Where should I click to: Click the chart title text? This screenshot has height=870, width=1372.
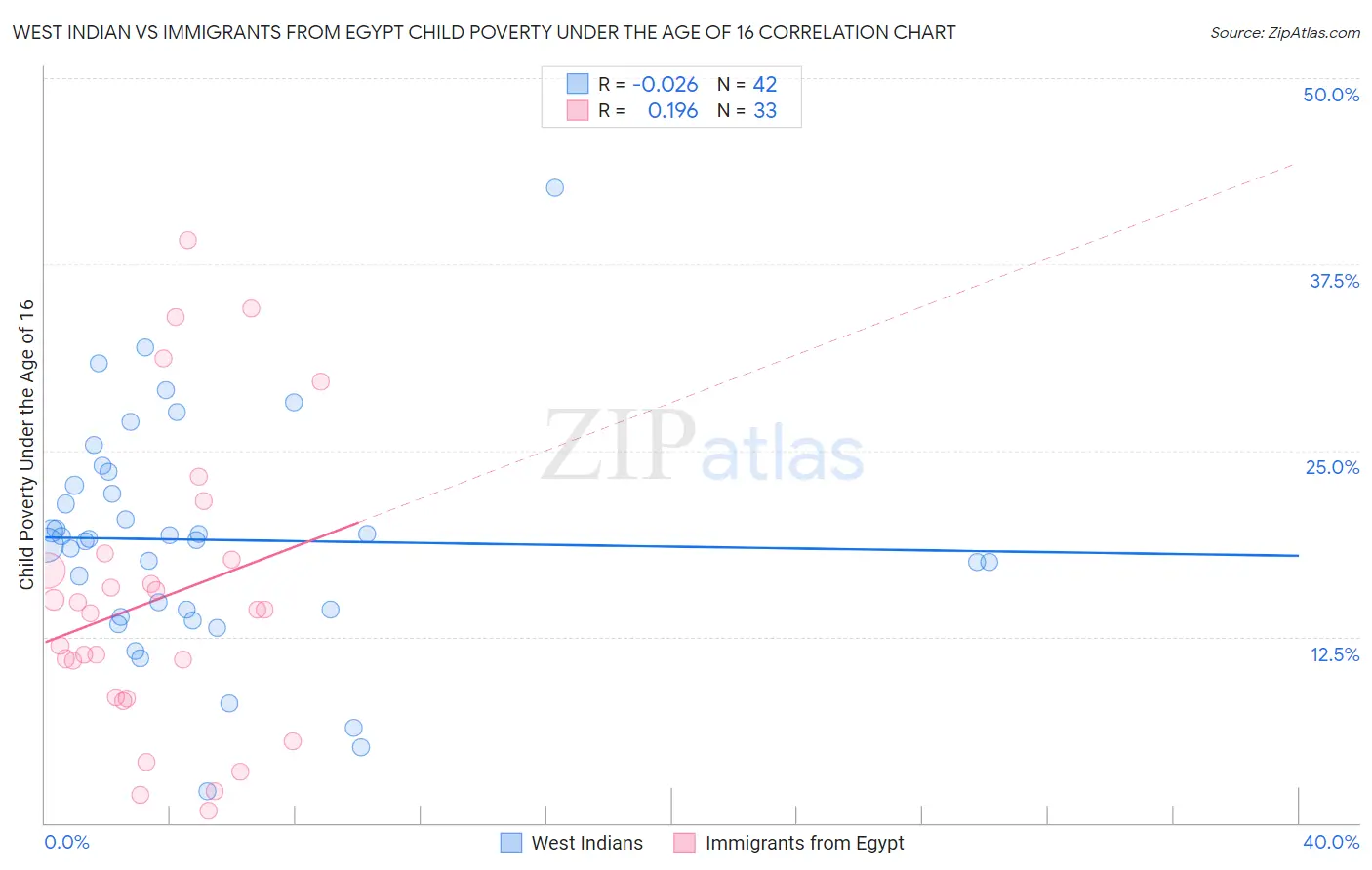(x=484, y=32)
